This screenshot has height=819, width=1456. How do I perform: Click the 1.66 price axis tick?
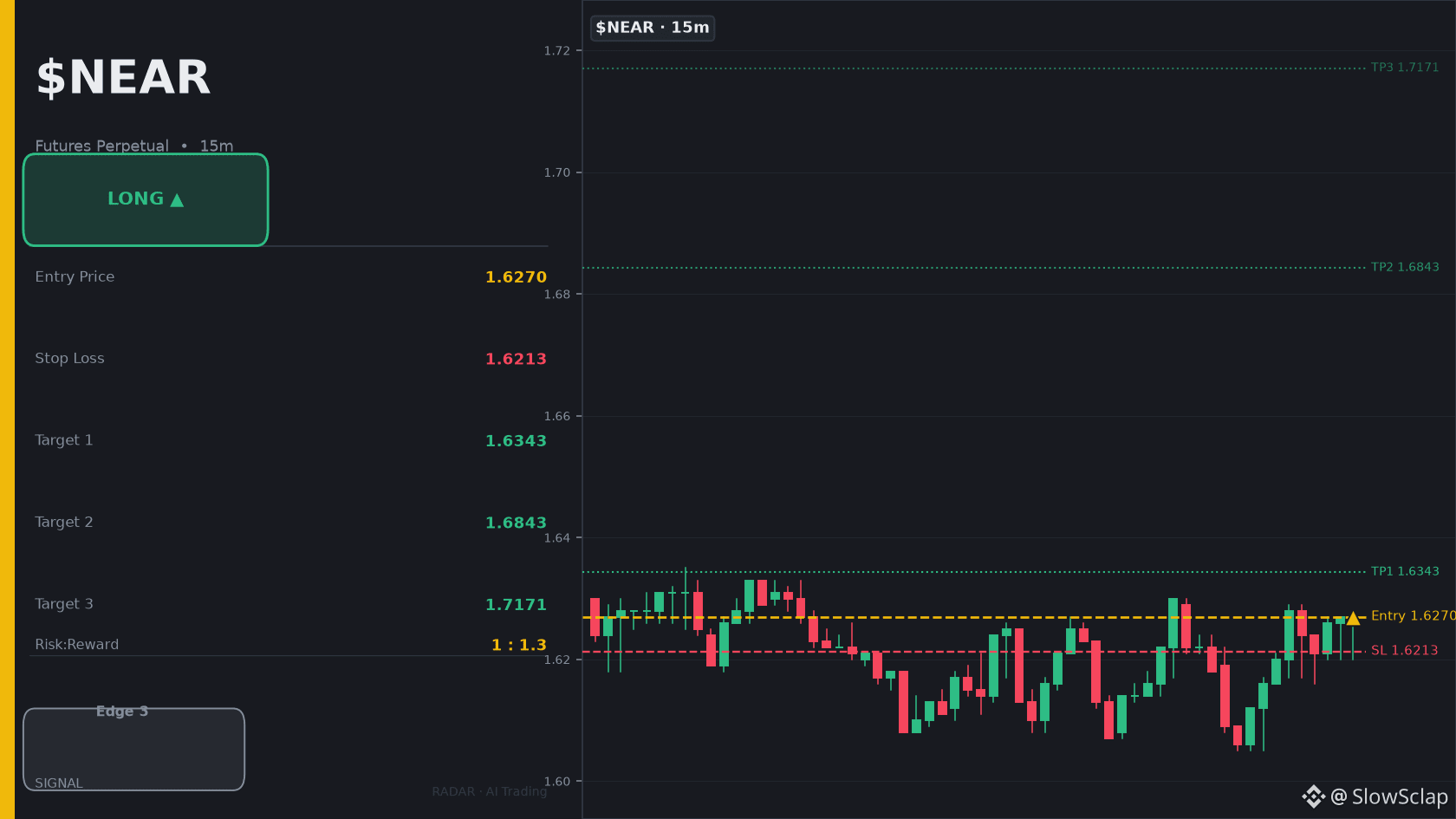point(557,416)
